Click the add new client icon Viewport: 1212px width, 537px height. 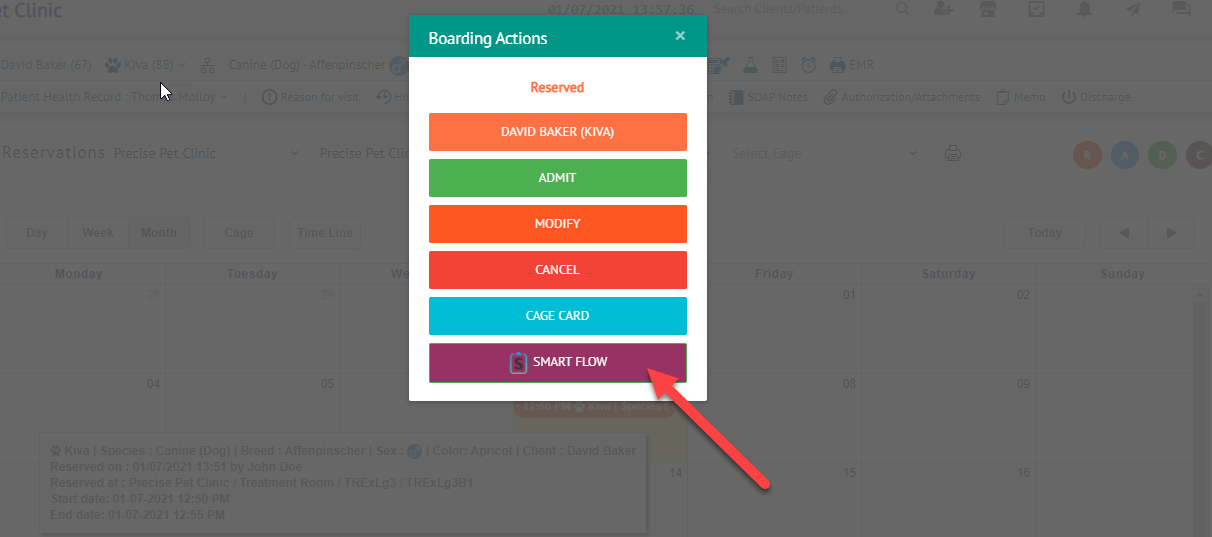[x=942, y=9]
